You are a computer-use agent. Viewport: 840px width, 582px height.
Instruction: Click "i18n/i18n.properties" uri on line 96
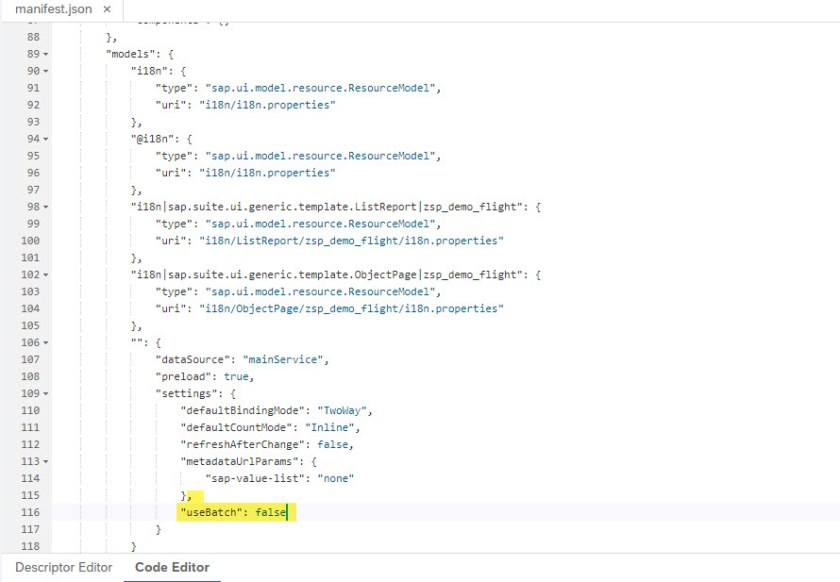point(267,173)
